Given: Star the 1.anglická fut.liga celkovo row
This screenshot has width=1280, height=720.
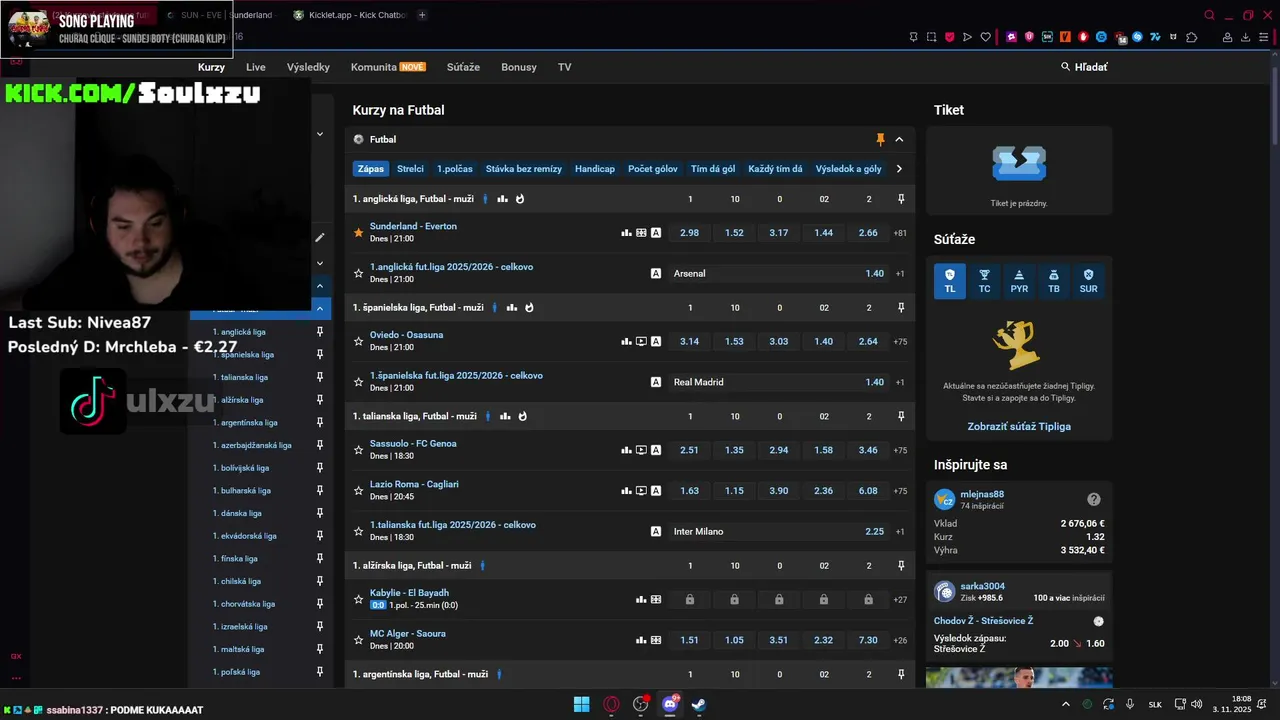Looking at the screenshot, I should click(x=358, y=273).
